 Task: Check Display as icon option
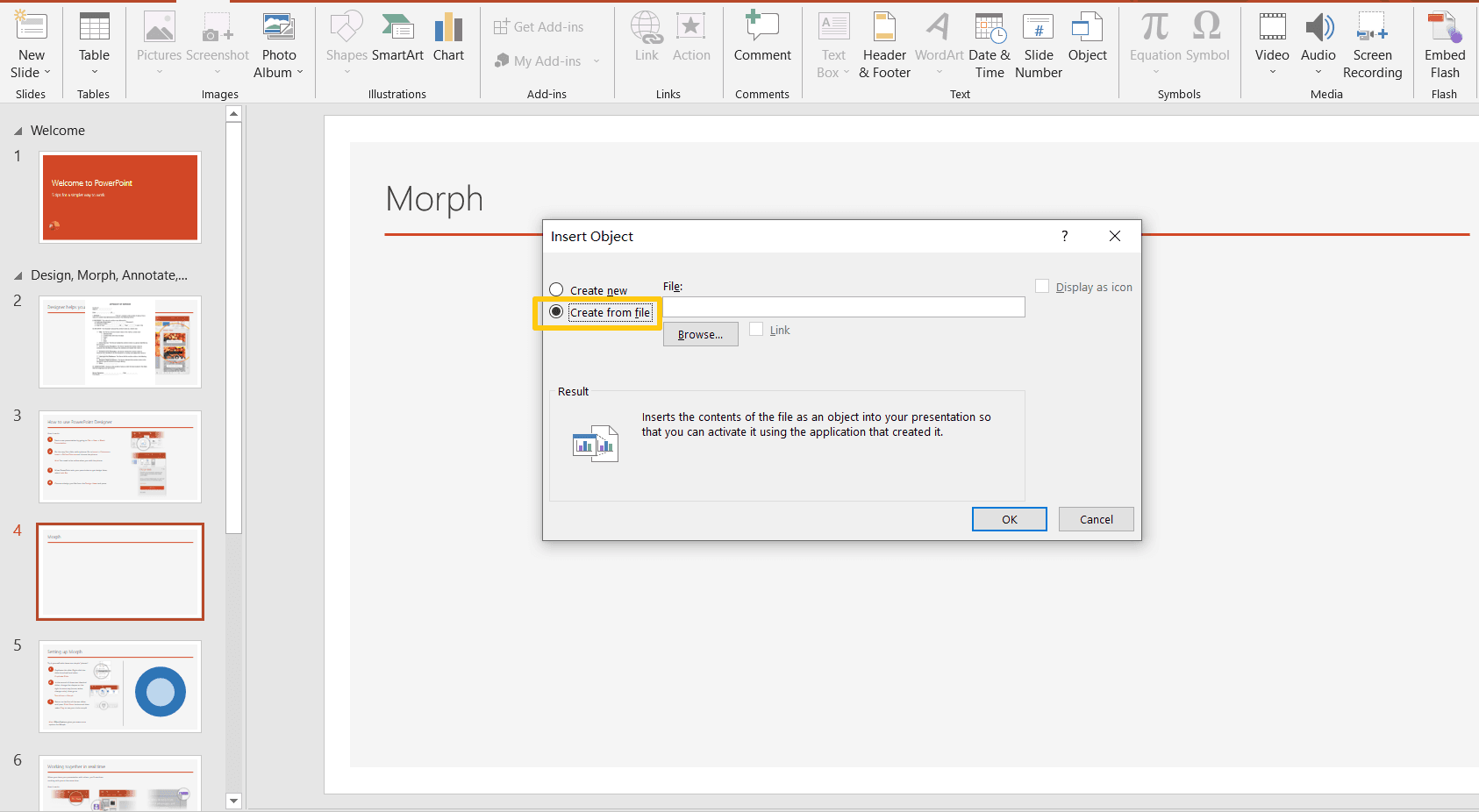pyautogui.click(x=1041, y=285)
